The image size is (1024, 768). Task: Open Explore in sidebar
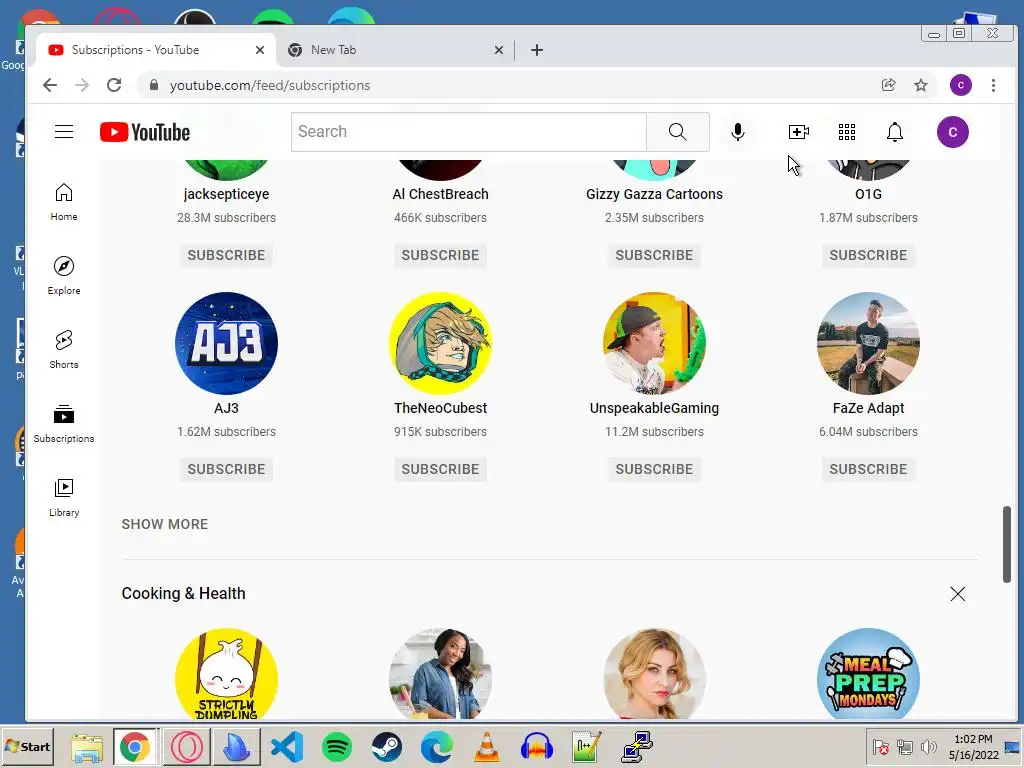click(x=64, y=276)
